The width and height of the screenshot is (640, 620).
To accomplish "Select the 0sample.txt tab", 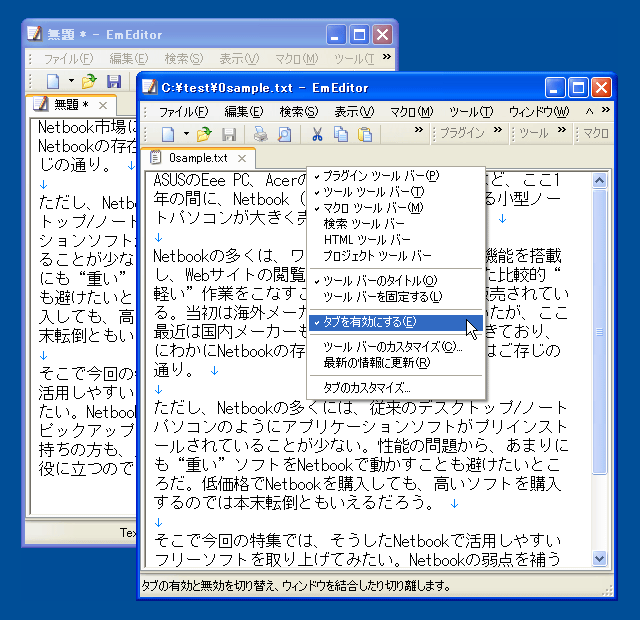I will point(198,158).
